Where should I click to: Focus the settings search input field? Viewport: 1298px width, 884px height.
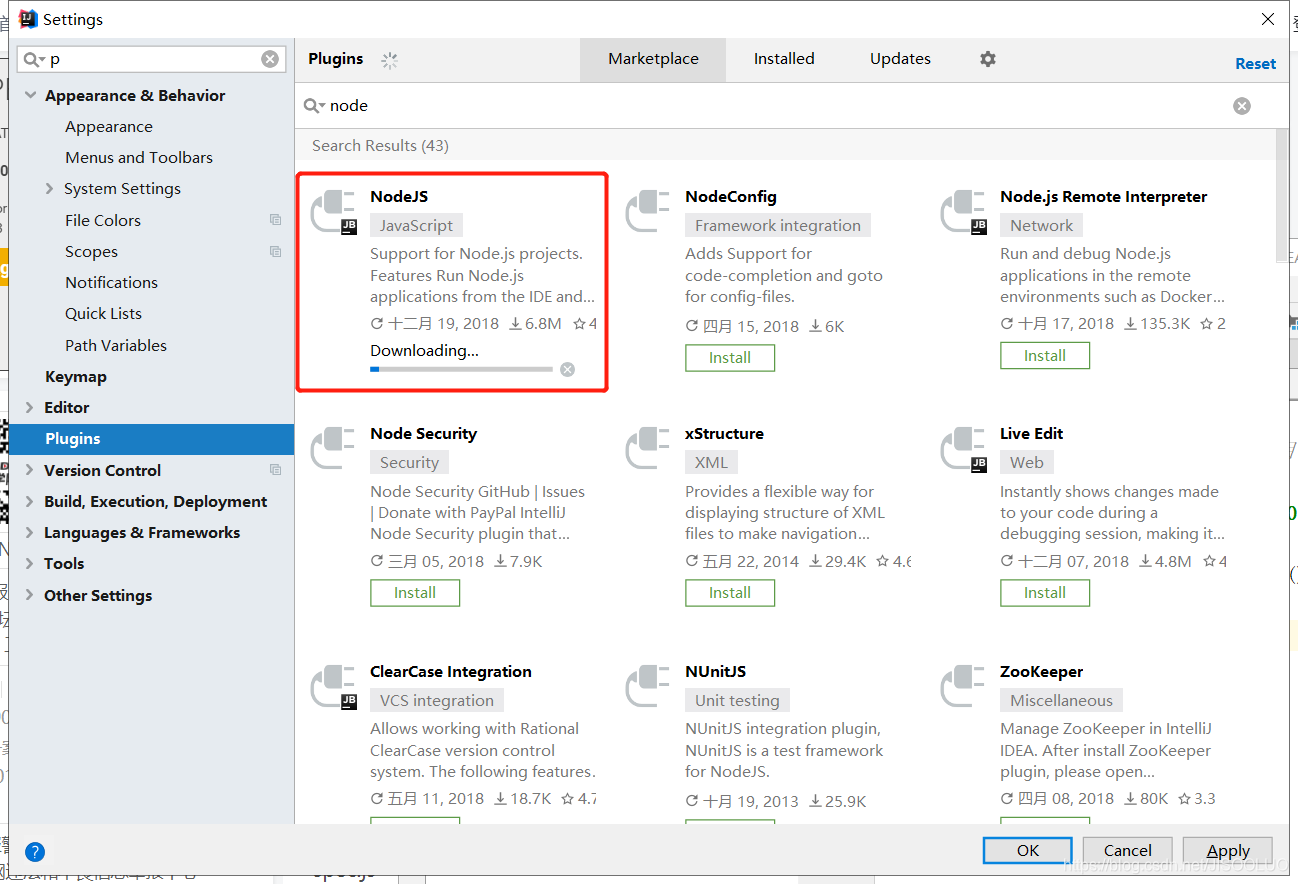coord(150,59)
